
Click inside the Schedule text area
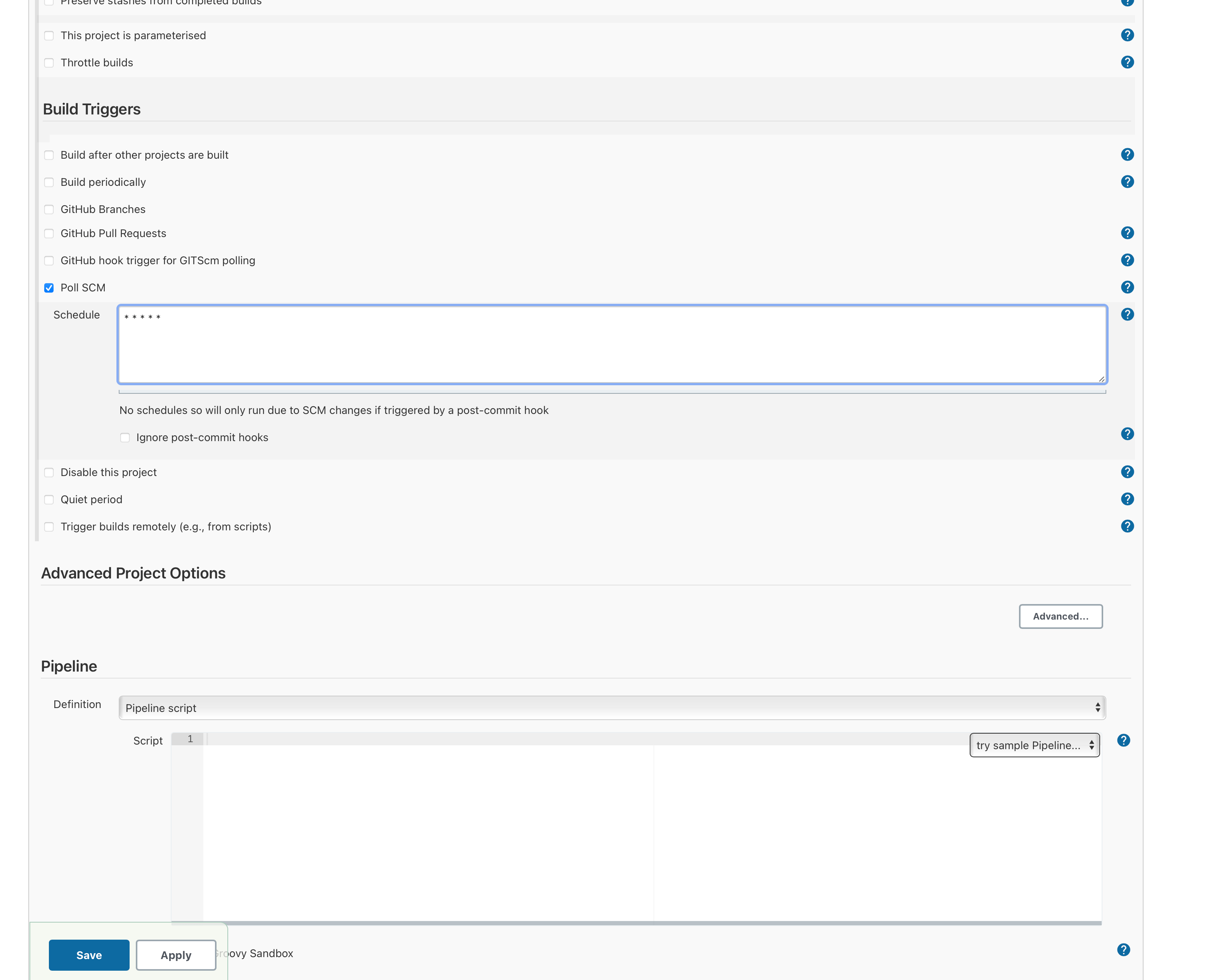tap(612, 345)
